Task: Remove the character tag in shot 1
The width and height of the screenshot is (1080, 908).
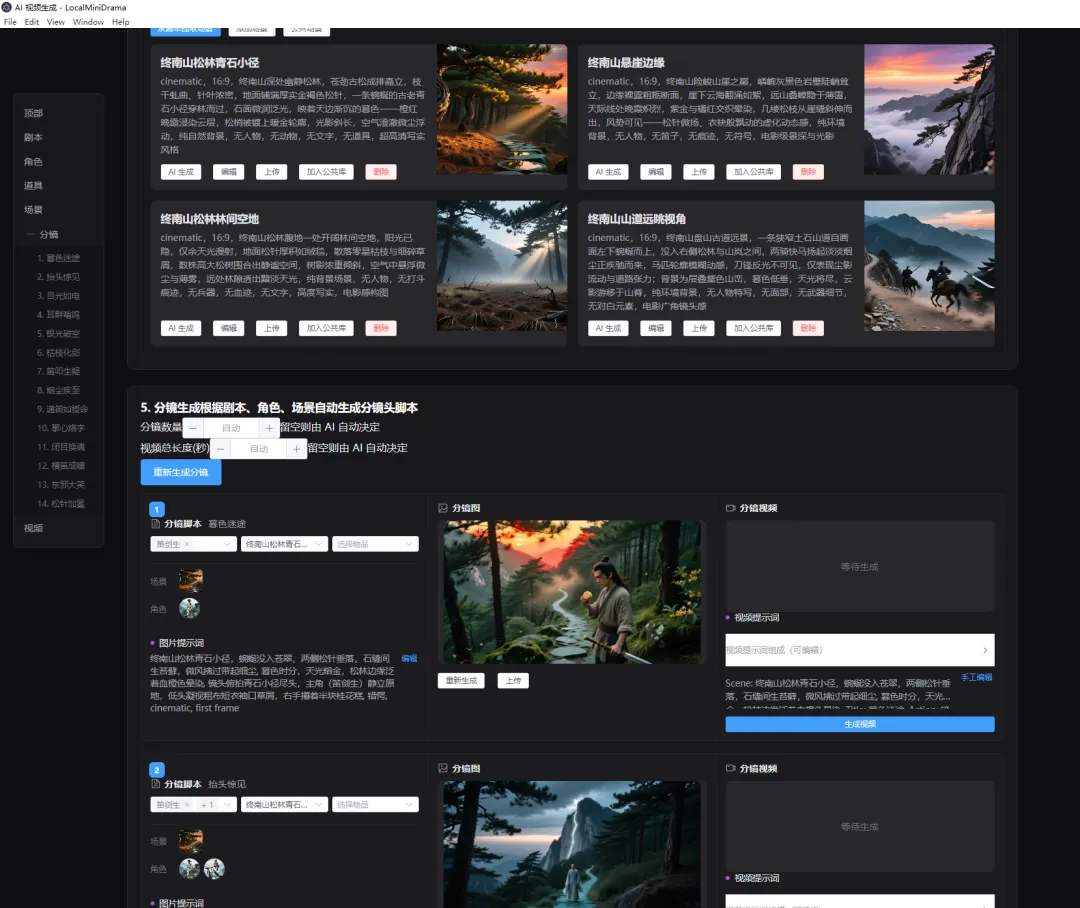Action: click(x=187, y=544)
